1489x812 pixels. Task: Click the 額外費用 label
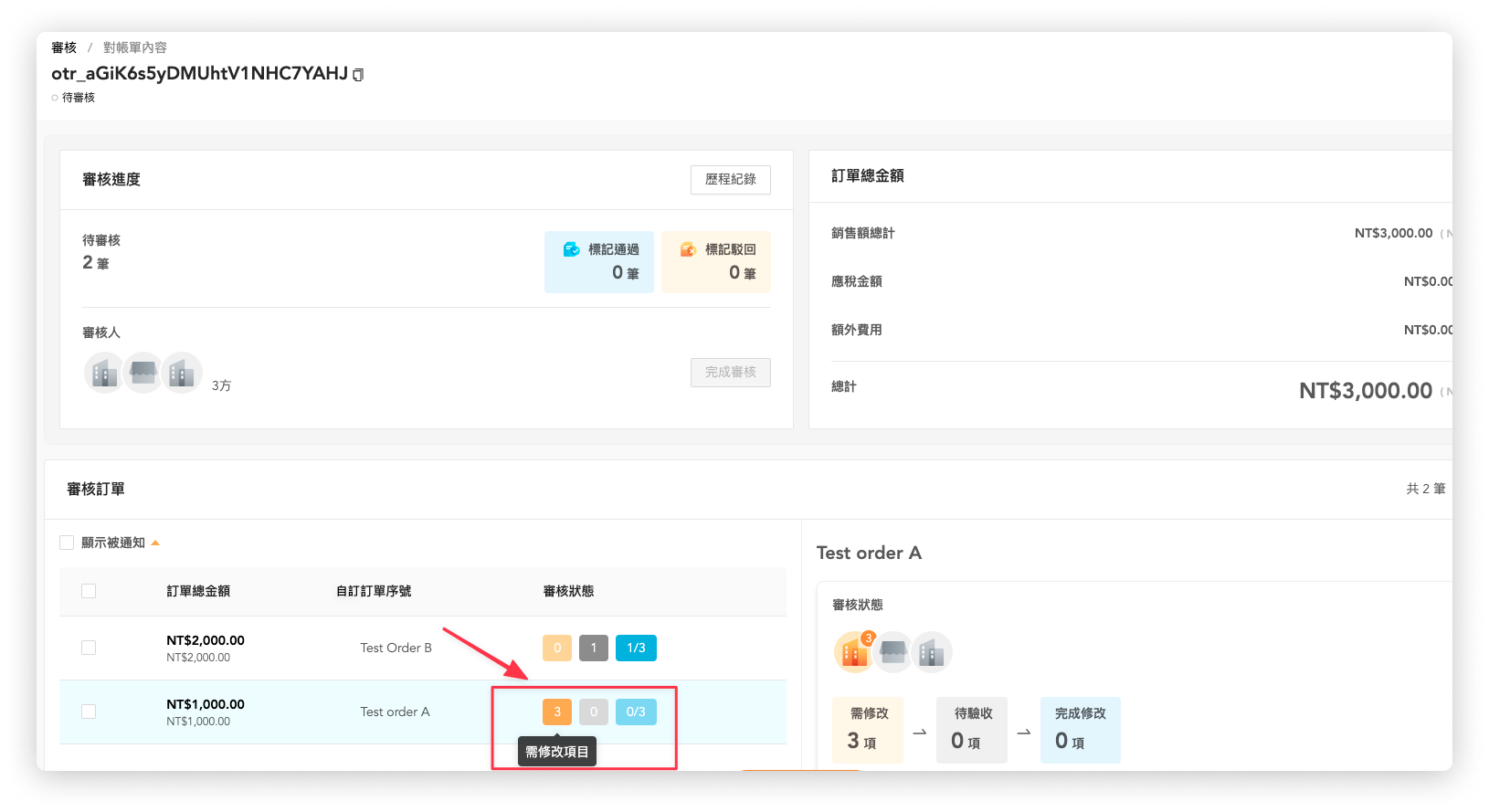pyautogui.click(x=857, y=330)
